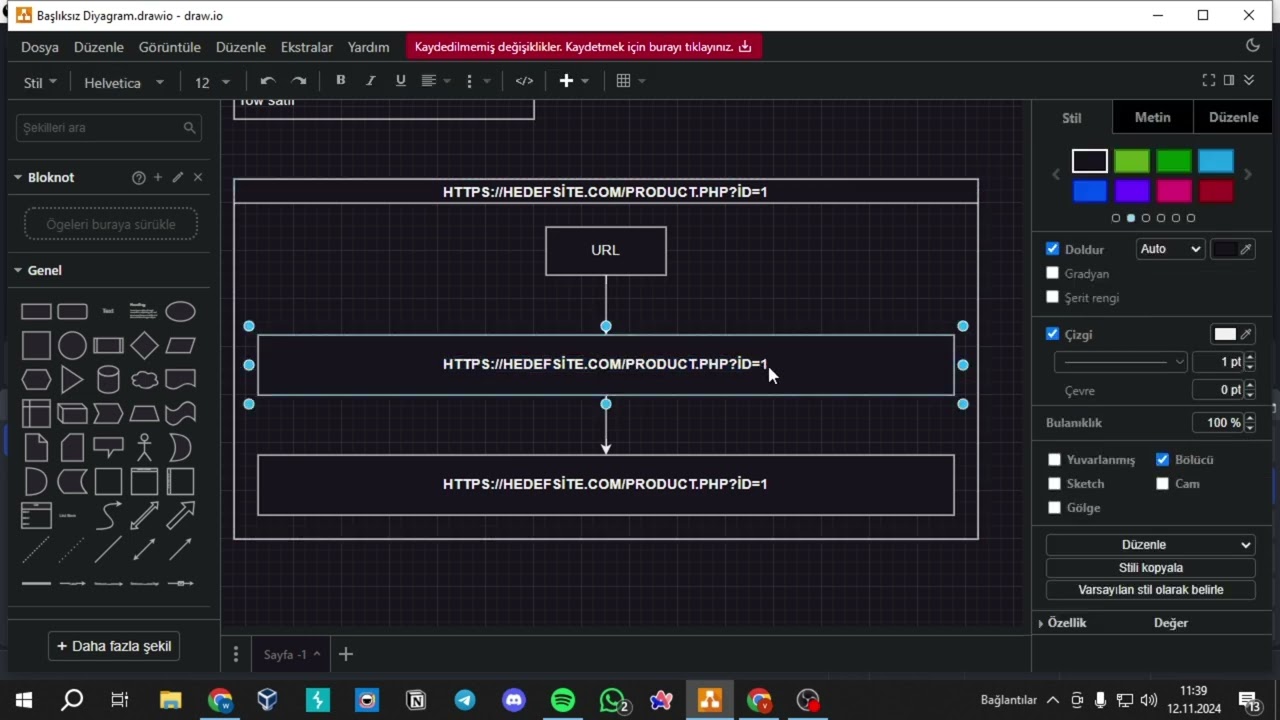1280x720 pixels.
Task: Enable the Yuvarlanmış rounded checkbox
Action: point(1054,460)
